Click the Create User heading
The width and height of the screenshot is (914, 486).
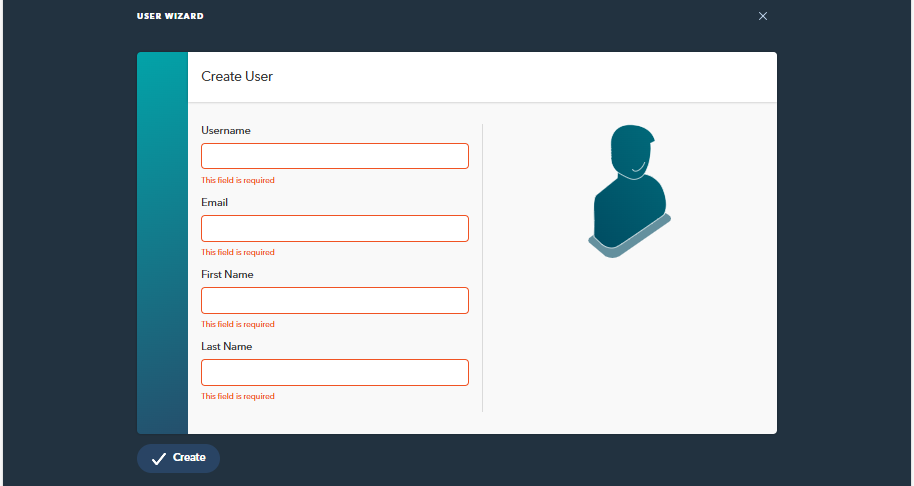[237, 76]
